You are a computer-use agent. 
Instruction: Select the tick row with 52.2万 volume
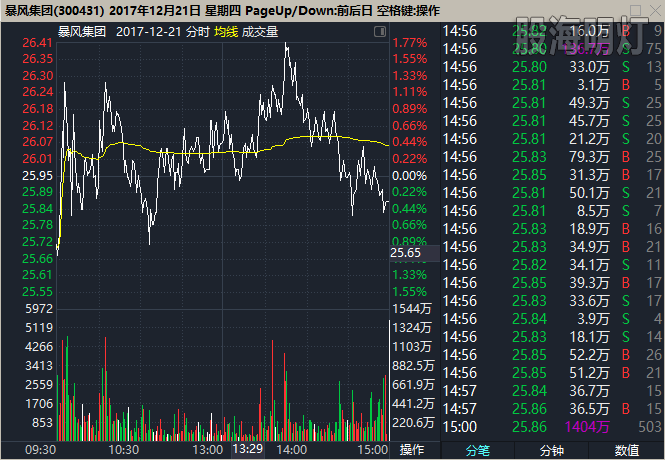[x=552, y=355]
